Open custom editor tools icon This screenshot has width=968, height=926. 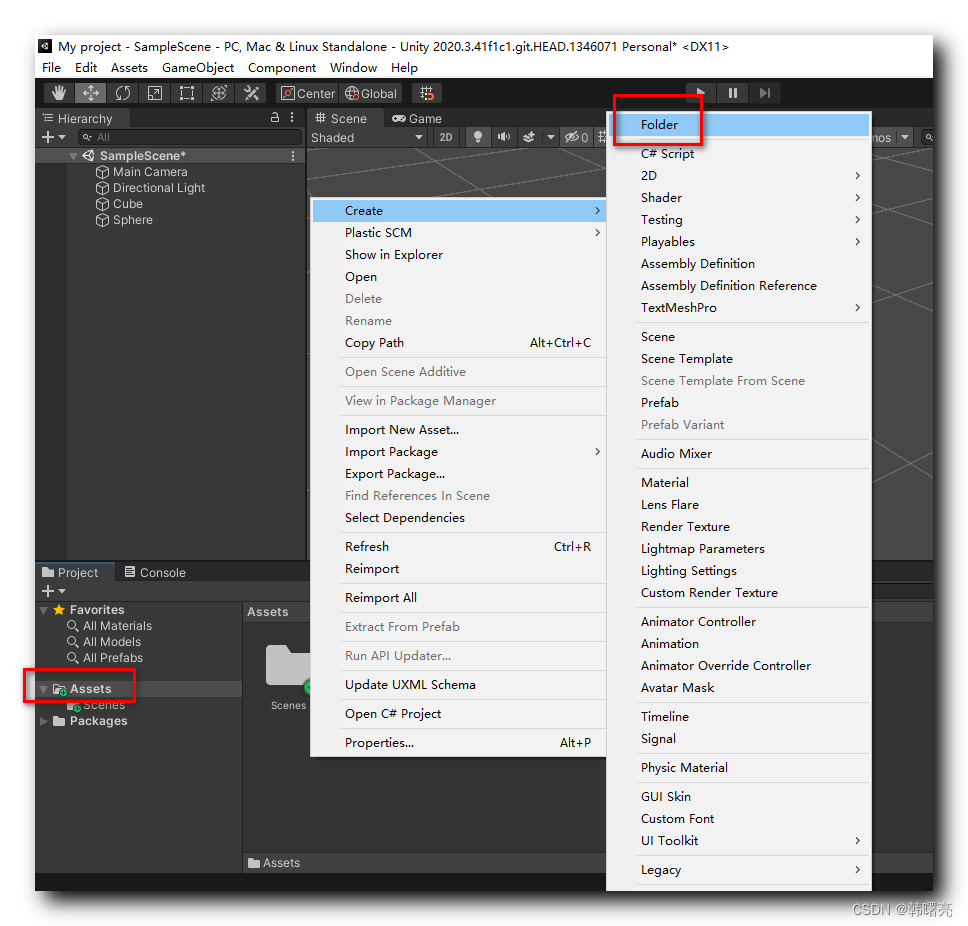tap(251, 93)
